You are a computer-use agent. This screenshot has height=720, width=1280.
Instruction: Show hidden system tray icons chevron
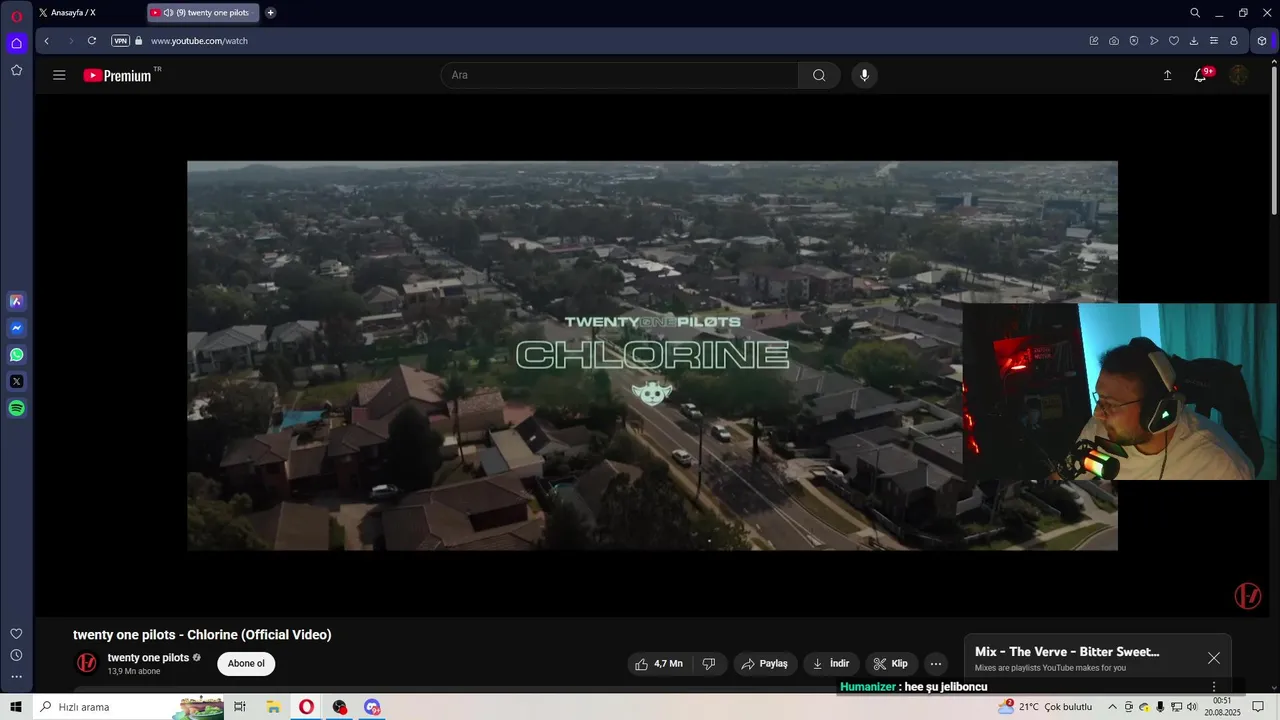(1112, 707)
